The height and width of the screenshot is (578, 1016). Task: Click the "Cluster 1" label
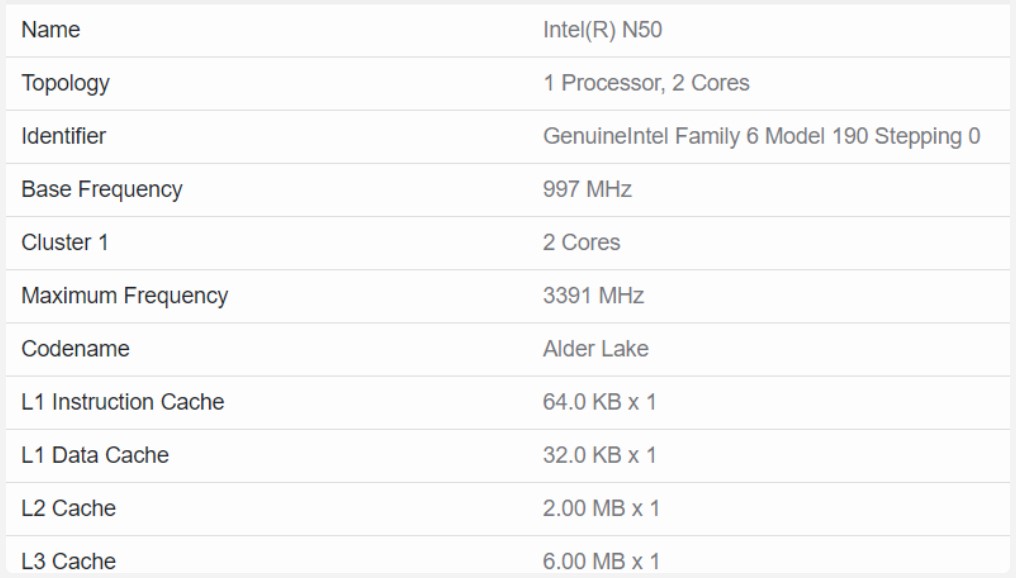point(65,242)
